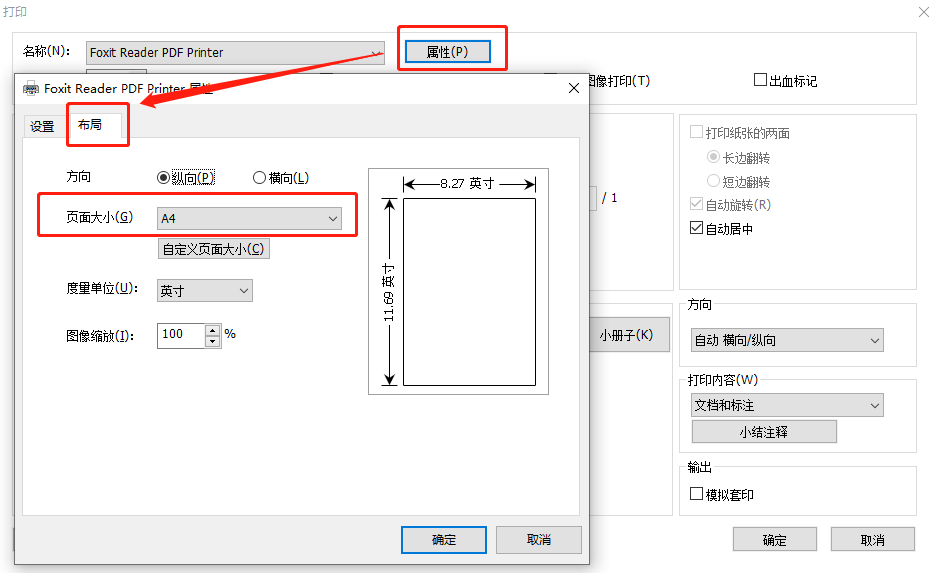Click the 属性(P) button
The height and width of the screenshot is (573, 937).
coord(448,51)
